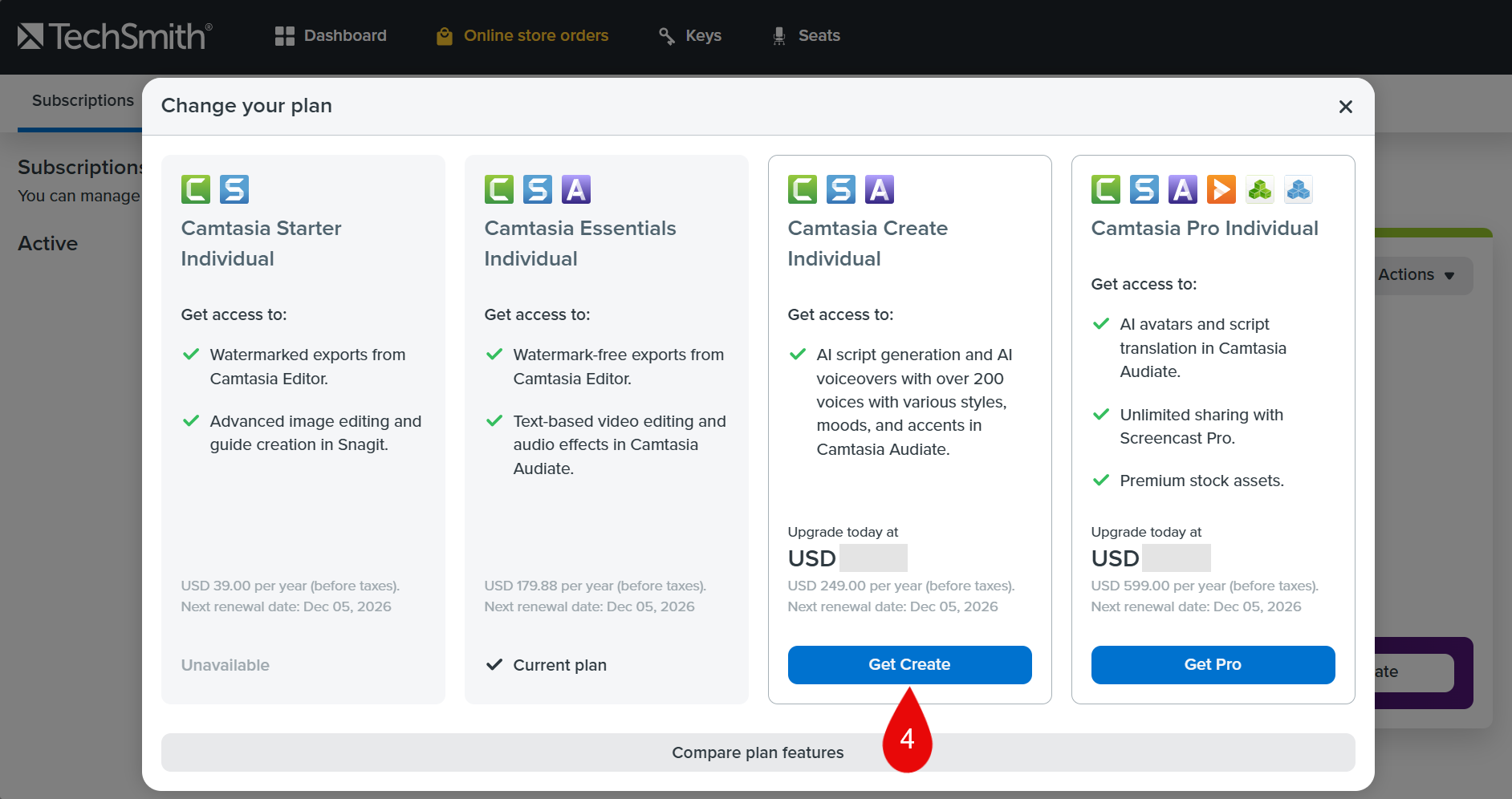Image resolution: width=1512 pixels, height=799 pixels.
Task: Click the Premium stock assets feature
Action: click(1202, 481)
